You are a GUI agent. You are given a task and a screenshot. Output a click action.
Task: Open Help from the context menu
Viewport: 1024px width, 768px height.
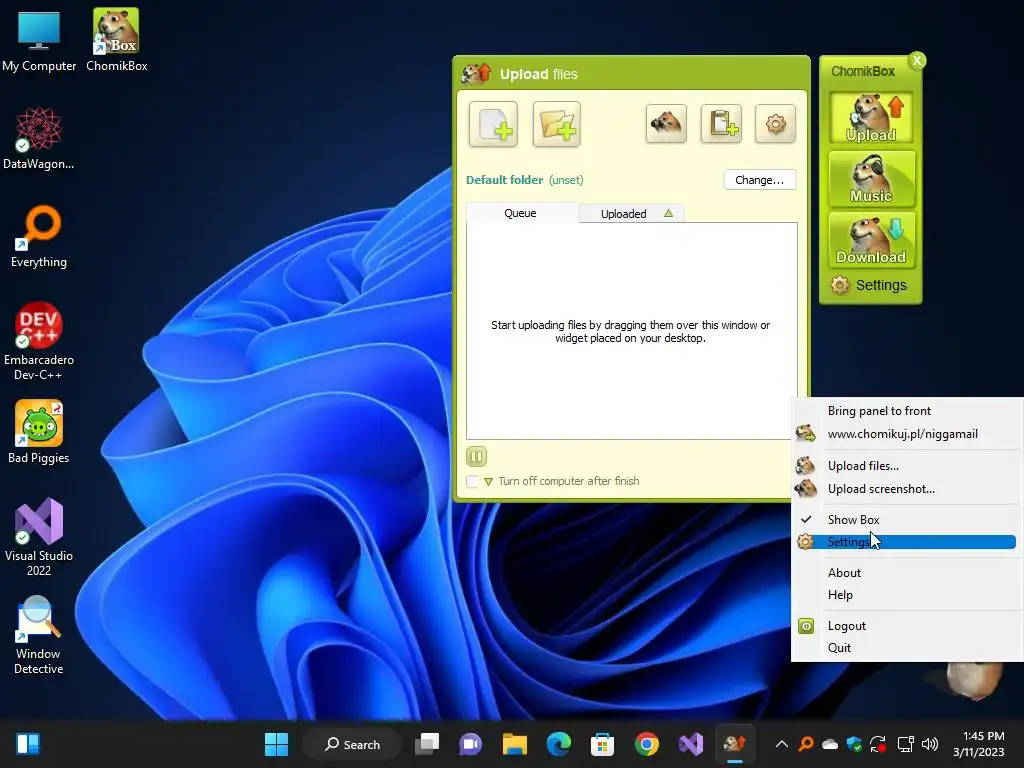click(x=906, y=595)
